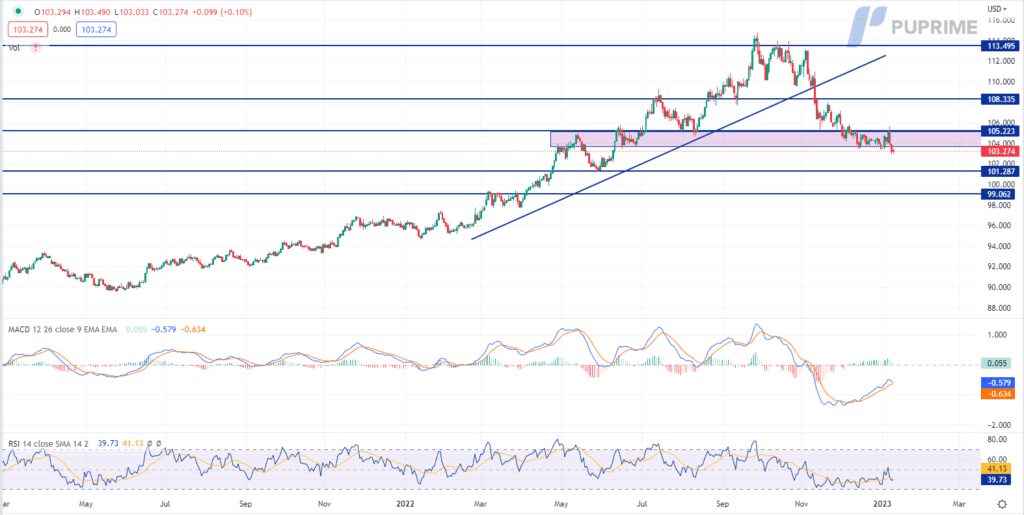The width and height of the screenshot is (1024, 515).
Task: Click the red exclamation icon beside Vol
Action: pos(35,48)
